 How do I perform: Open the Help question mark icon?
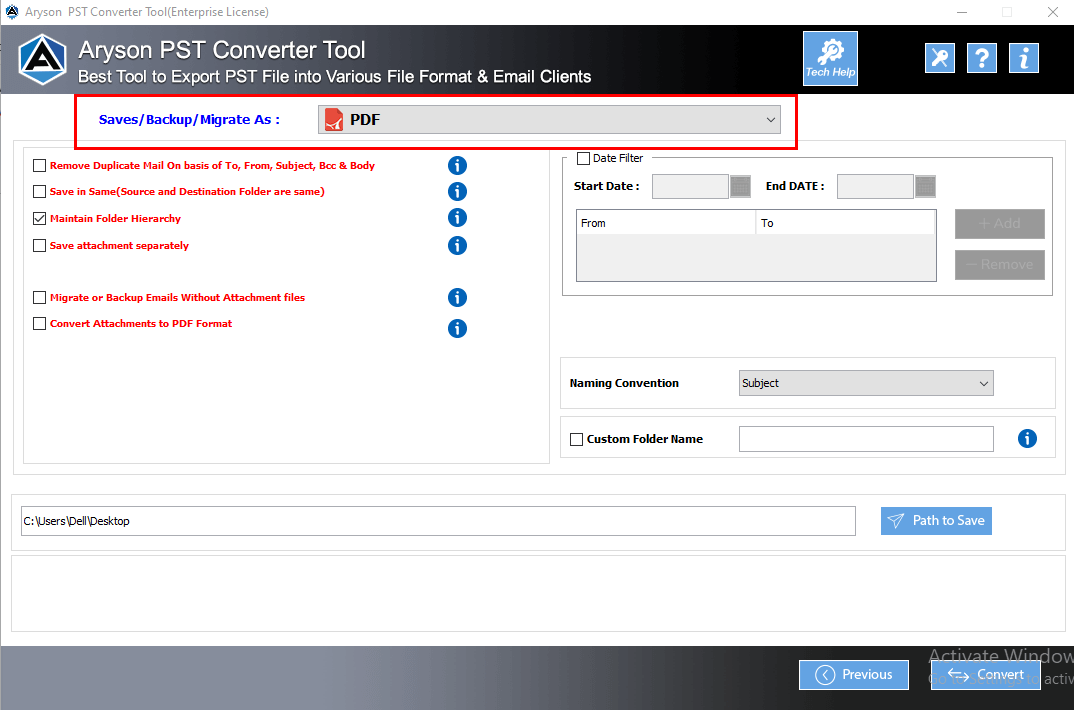click(981, 58)
